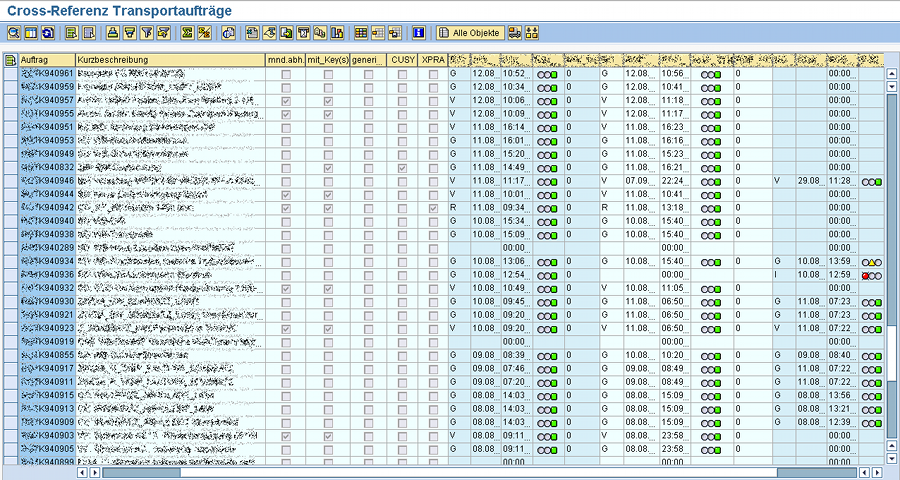Click the CUSY column header

coord(402,60)
